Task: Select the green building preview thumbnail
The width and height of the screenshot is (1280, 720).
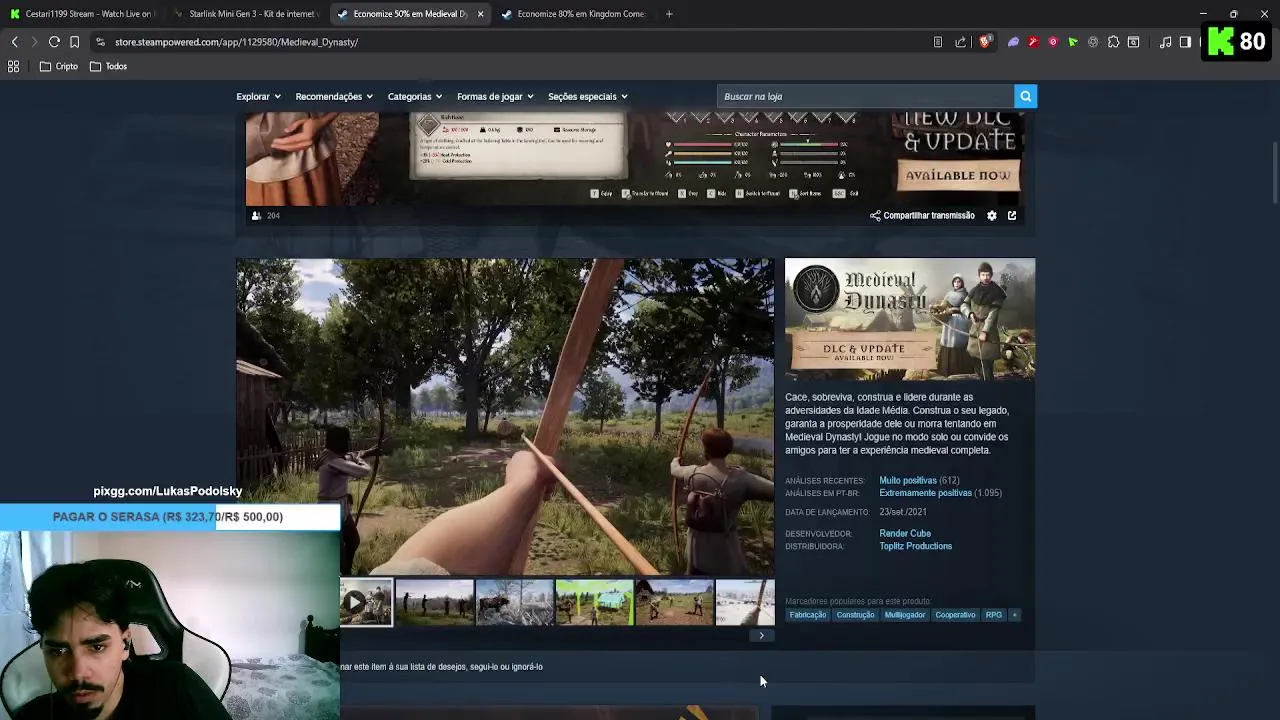Action: [x=594, y=602]
